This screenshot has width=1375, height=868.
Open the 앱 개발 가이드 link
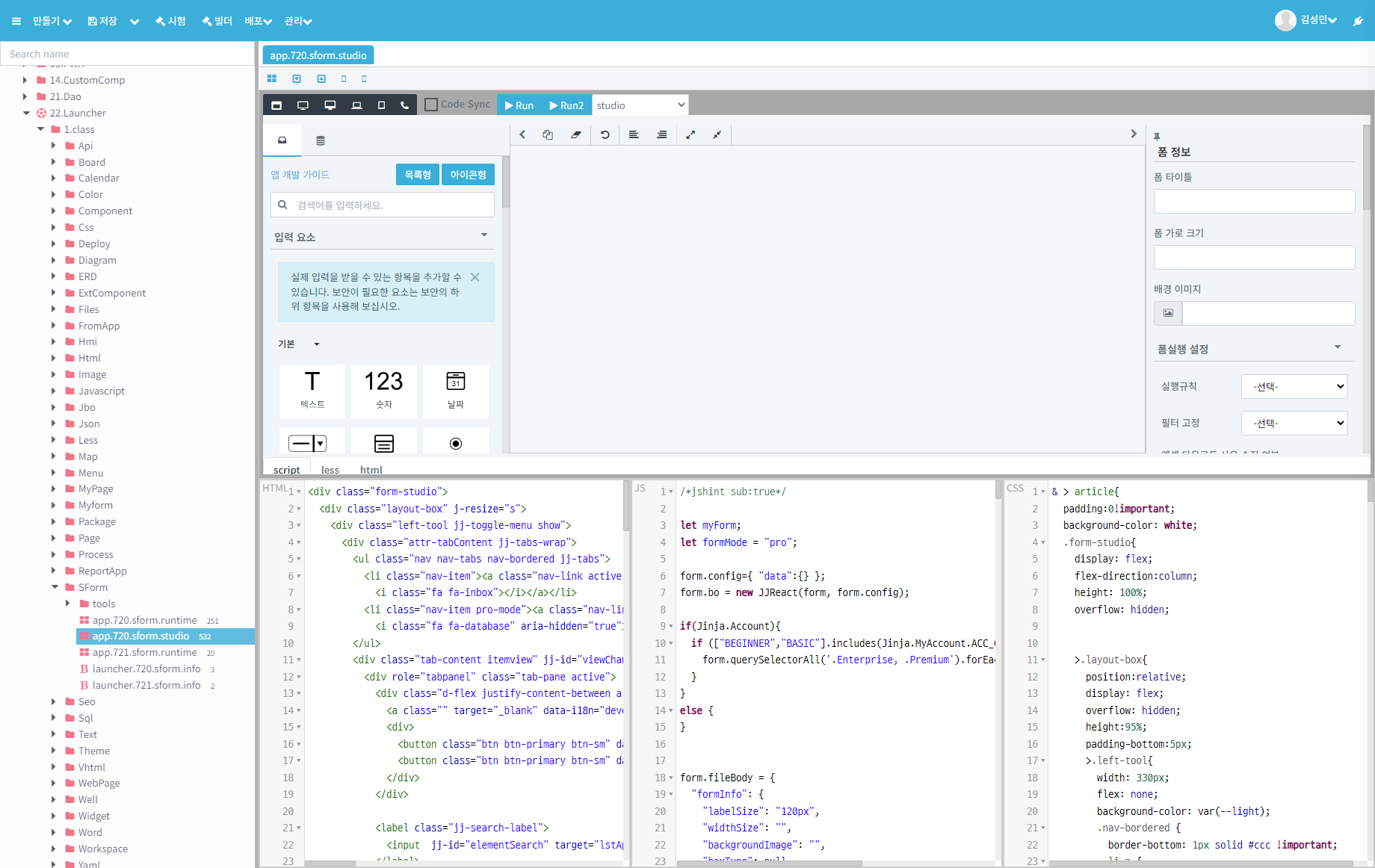[x=300, y=175]
